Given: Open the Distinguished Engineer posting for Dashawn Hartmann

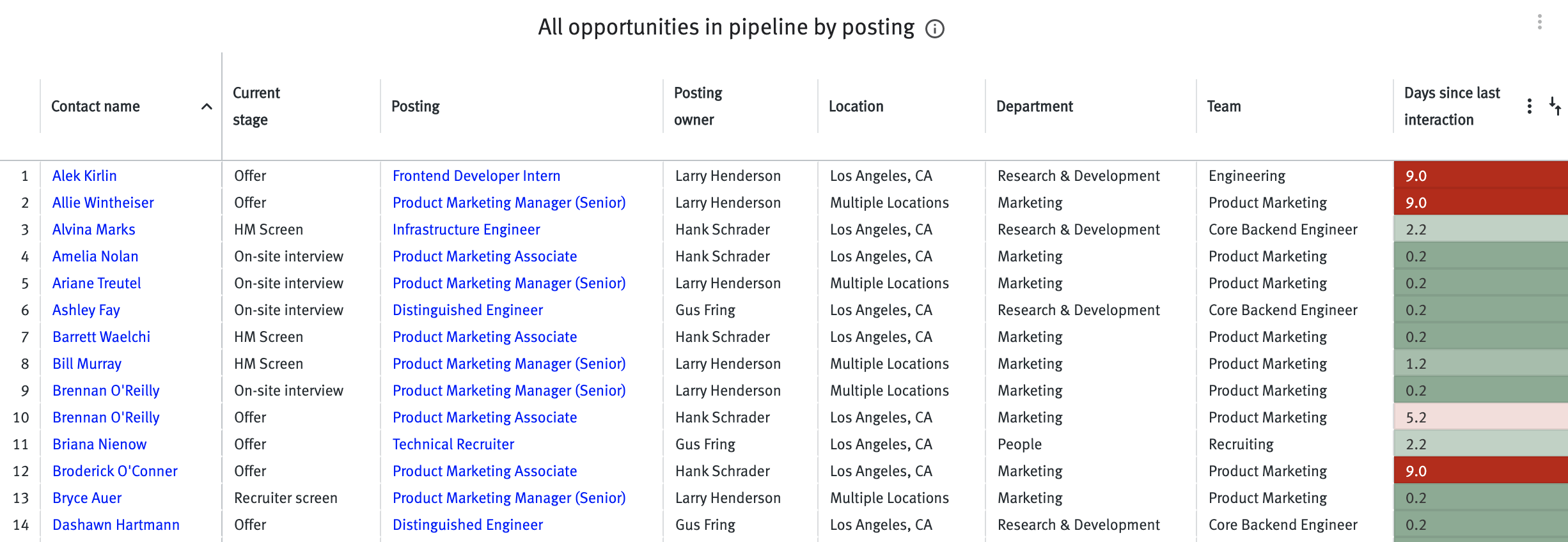Looking at the screenshot, I should (x=467, y=524).
